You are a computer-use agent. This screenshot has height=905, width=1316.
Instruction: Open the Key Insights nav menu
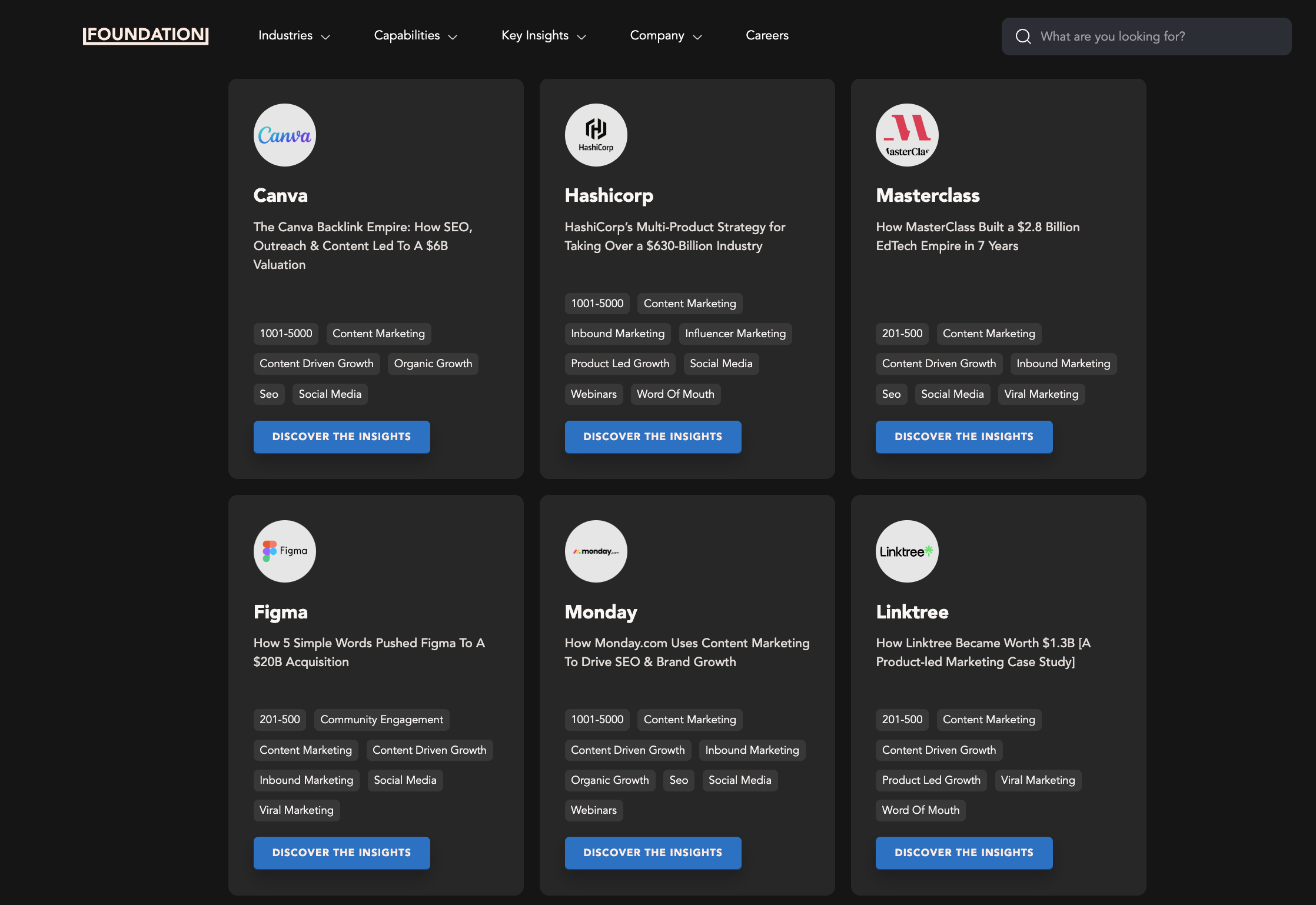tap(535, 35)
